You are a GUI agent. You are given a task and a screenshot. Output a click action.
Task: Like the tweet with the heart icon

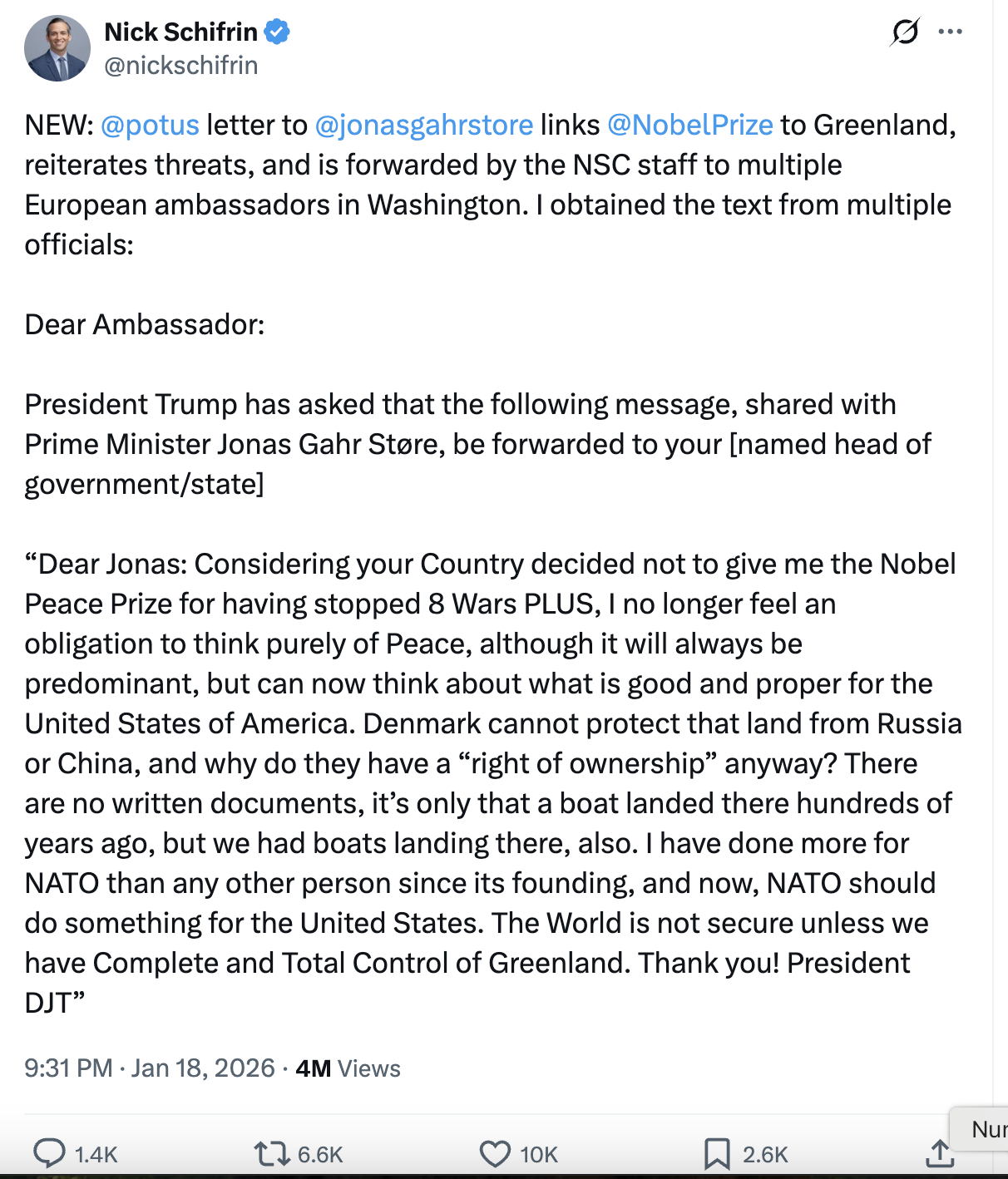click(495, 1154)
